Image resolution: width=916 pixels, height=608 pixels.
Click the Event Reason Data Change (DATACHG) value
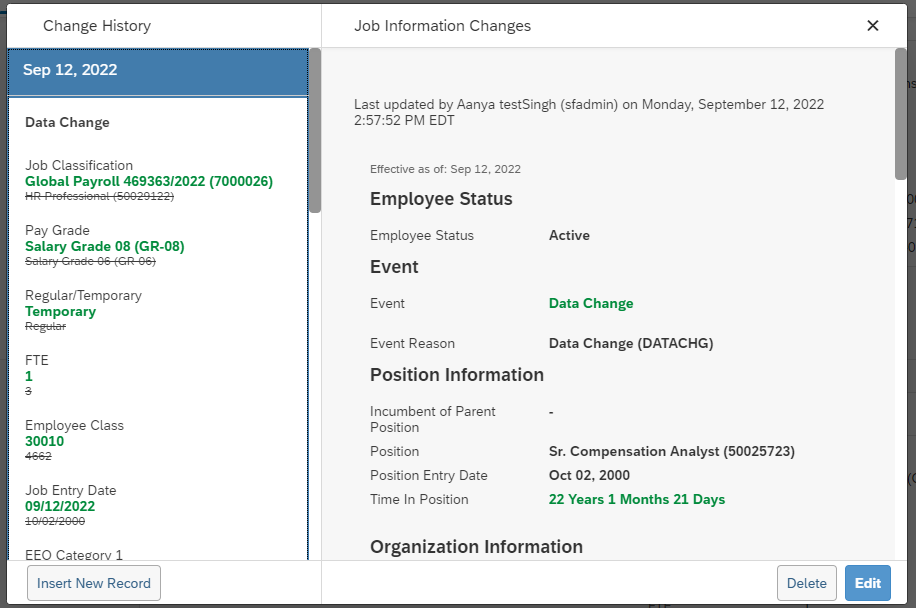coord(631,343)
